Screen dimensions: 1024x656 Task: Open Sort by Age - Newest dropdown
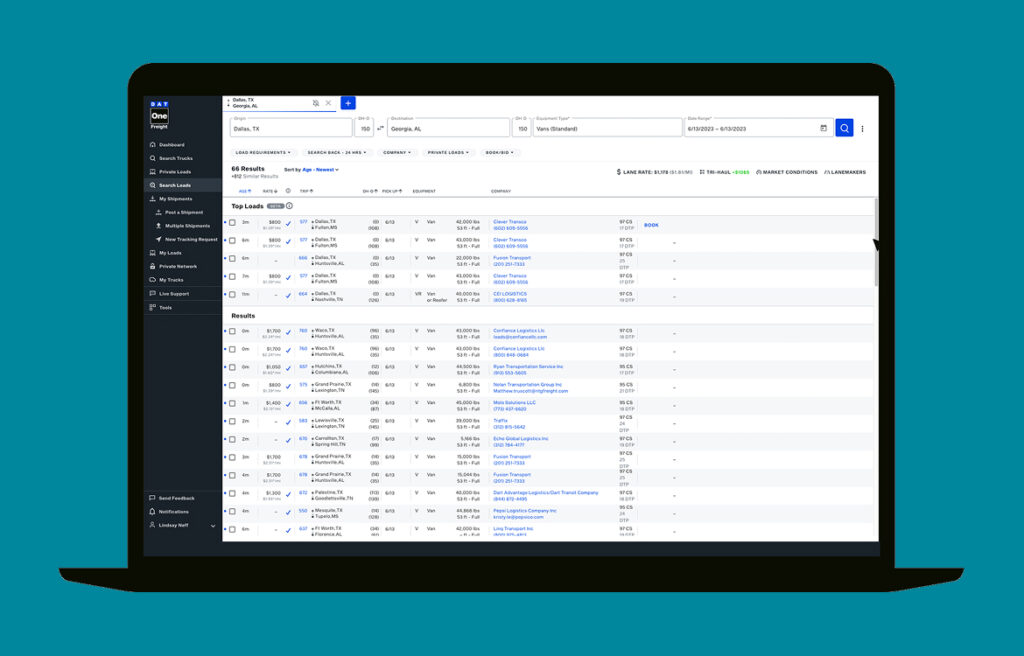pos(320,170)
